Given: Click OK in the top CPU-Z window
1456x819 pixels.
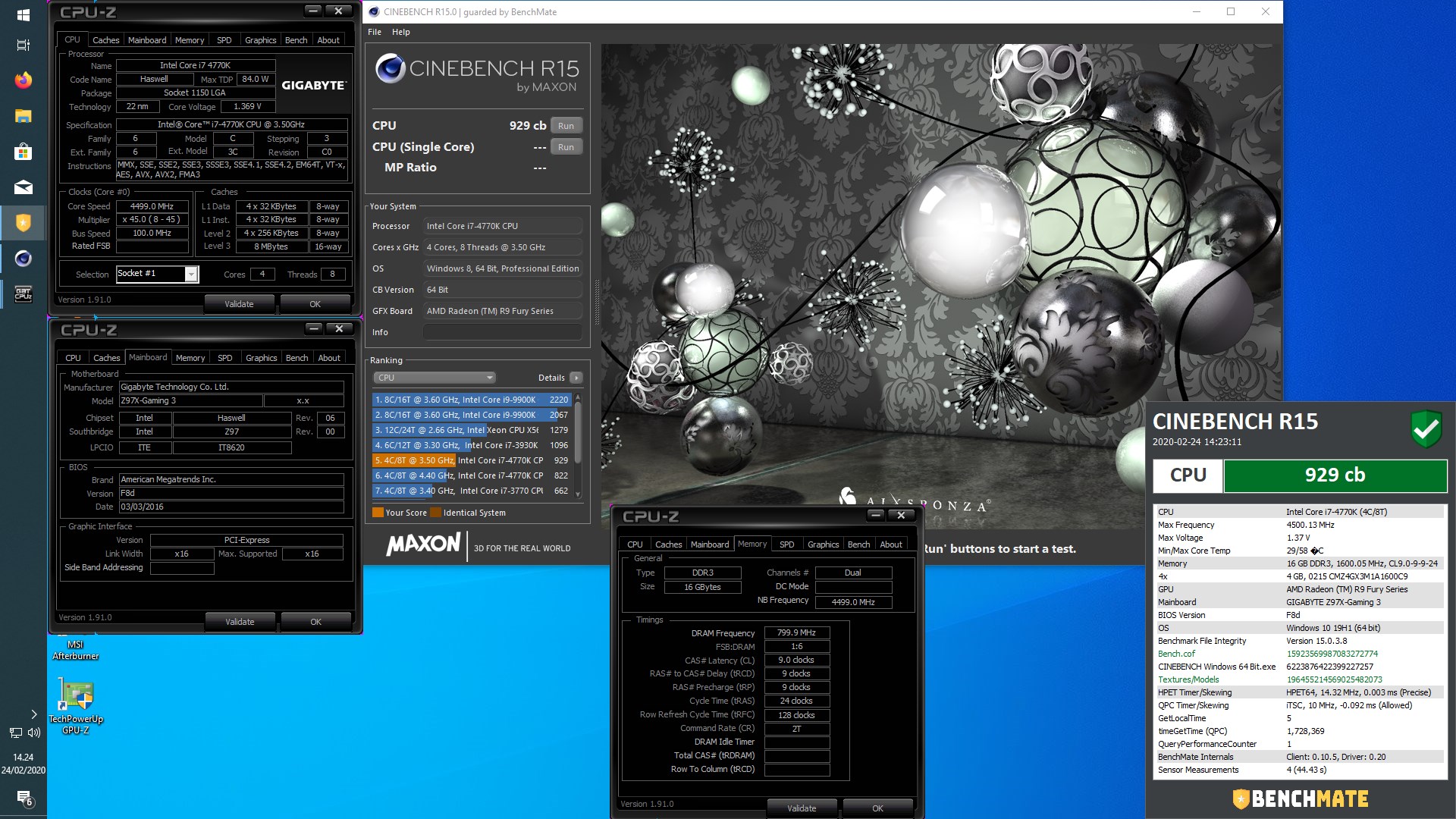Looking at the screenshot, I should (x=315, y=304).
